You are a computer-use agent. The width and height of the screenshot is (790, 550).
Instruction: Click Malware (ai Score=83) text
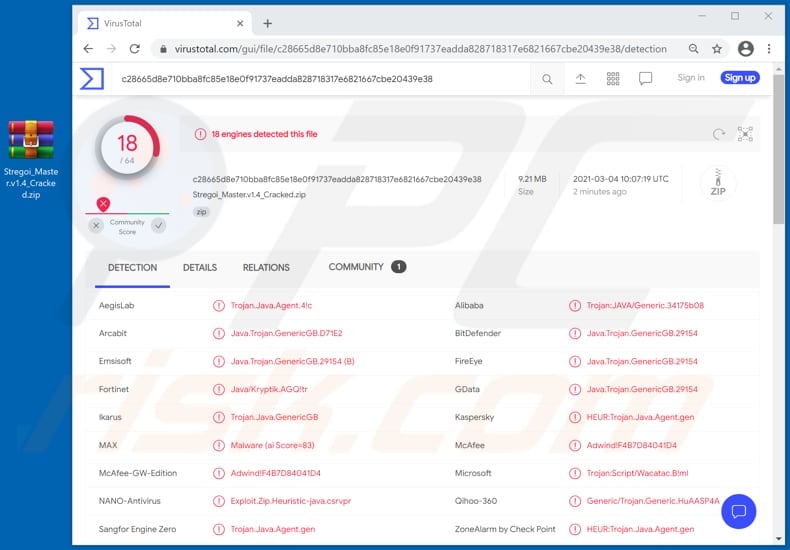[x=272, y=445]
